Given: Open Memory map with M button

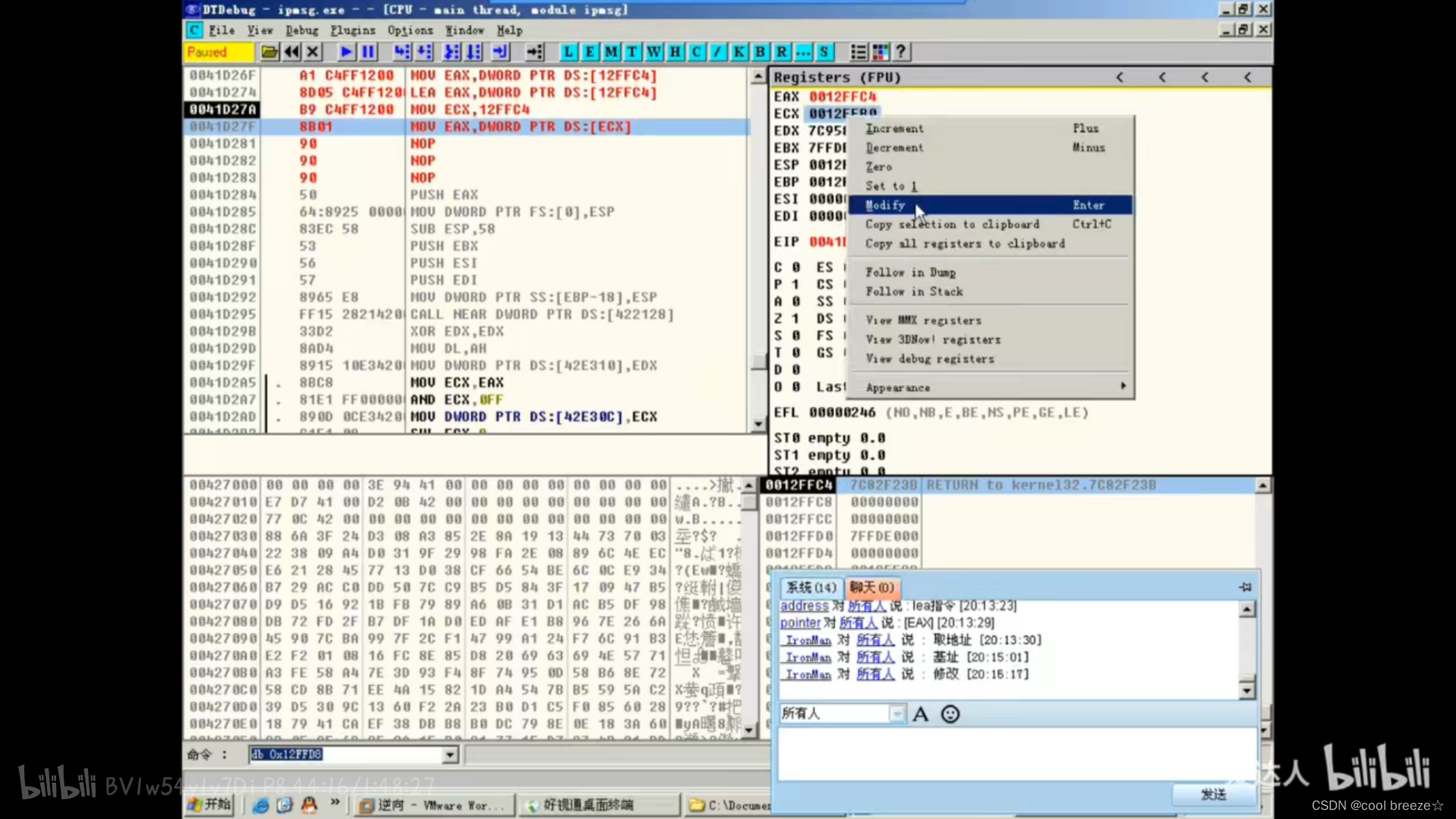Looking at the screenshot, I should 611,52.
